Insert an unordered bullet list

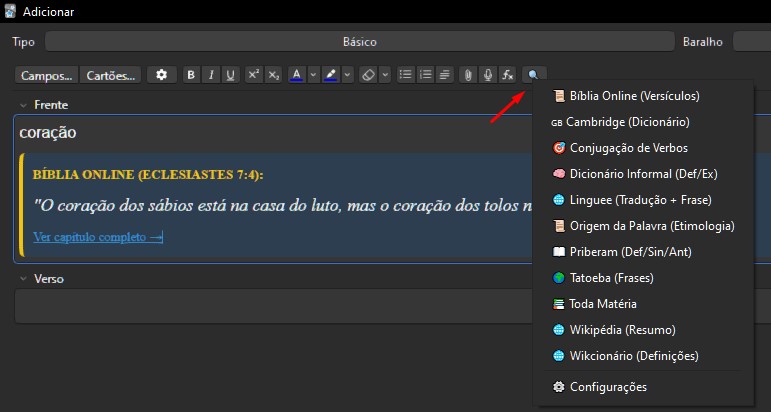pyautogui.click(x=405, y=75)
